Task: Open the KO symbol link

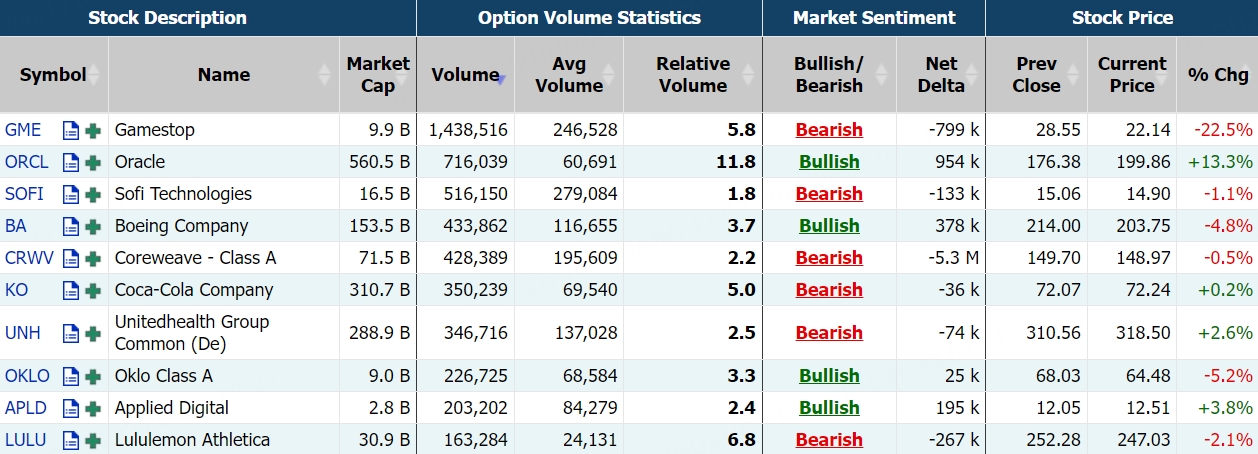Action: [17, 290]
